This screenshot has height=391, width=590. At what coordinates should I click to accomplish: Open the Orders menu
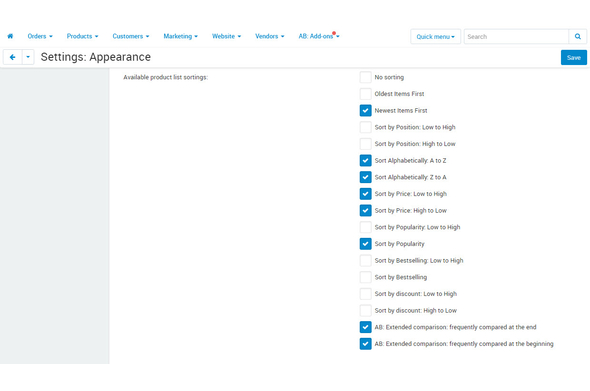40,36
